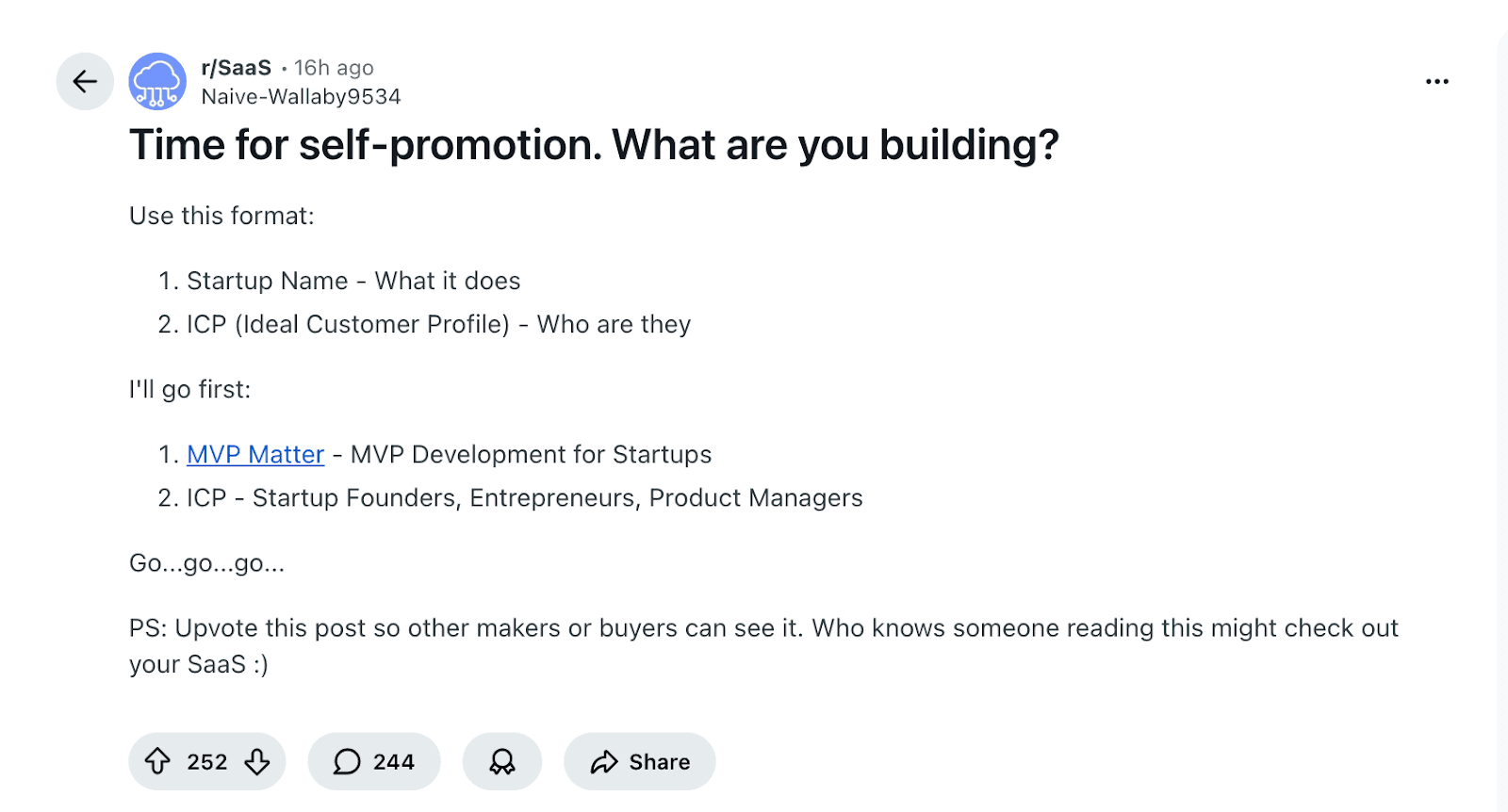Downvote the self-promotion post

click(x=257, y=761)
